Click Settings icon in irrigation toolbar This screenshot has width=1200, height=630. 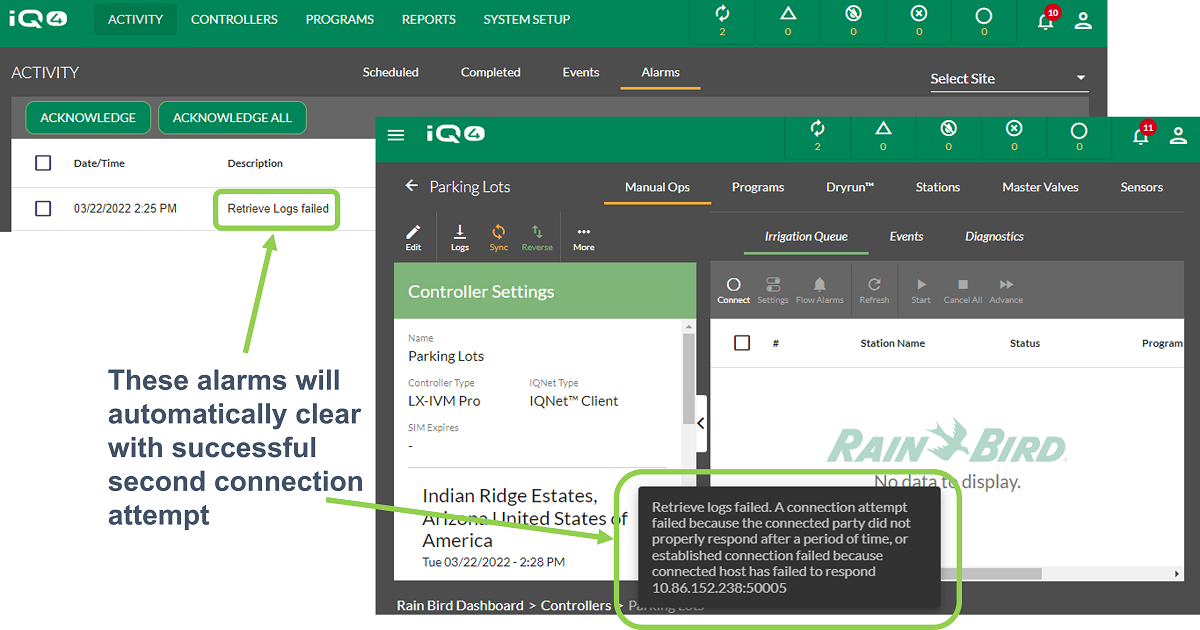773,290
